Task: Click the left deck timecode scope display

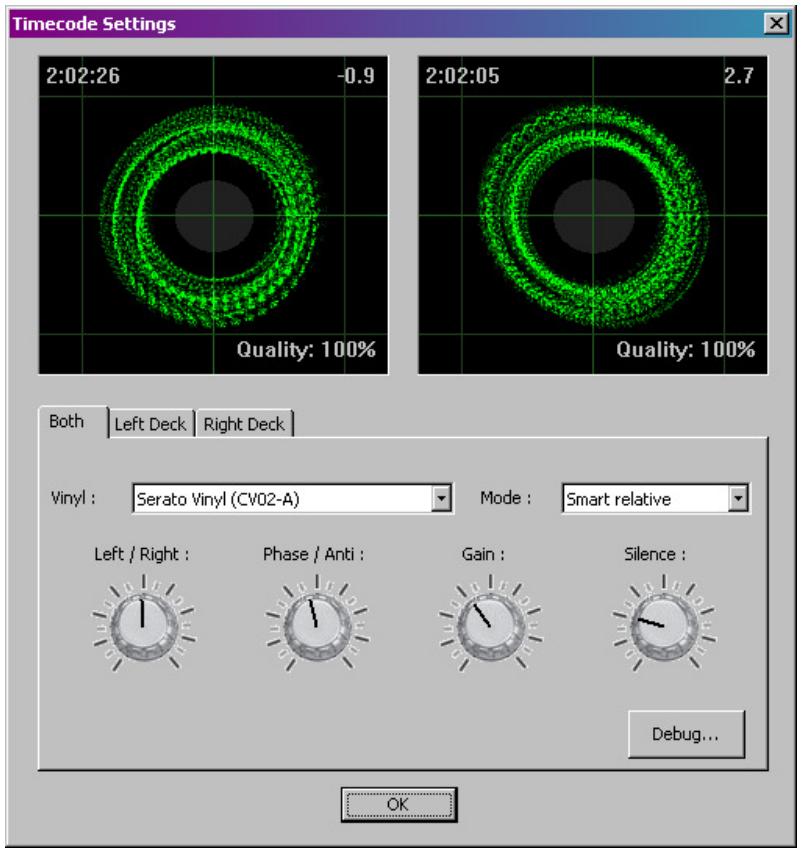Action: pyautogui.click(x=213, y=215)
